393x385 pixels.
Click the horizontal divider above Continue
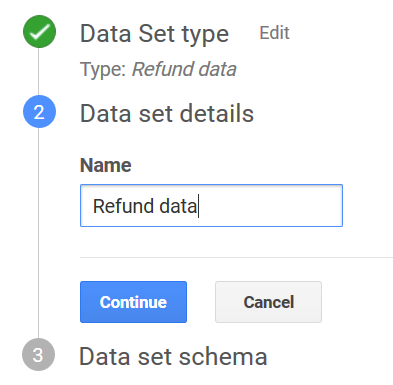click(236, 257)
